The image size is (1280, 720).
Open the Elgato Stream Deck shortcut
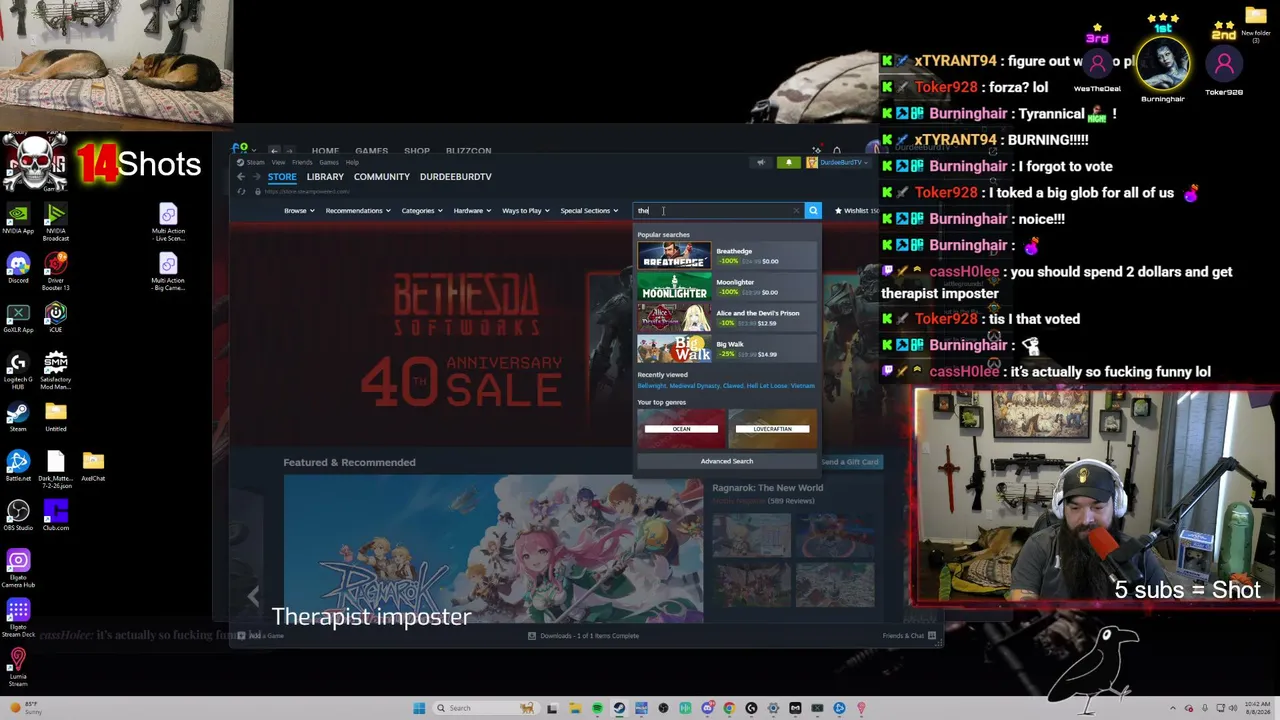tap(17, 617)
